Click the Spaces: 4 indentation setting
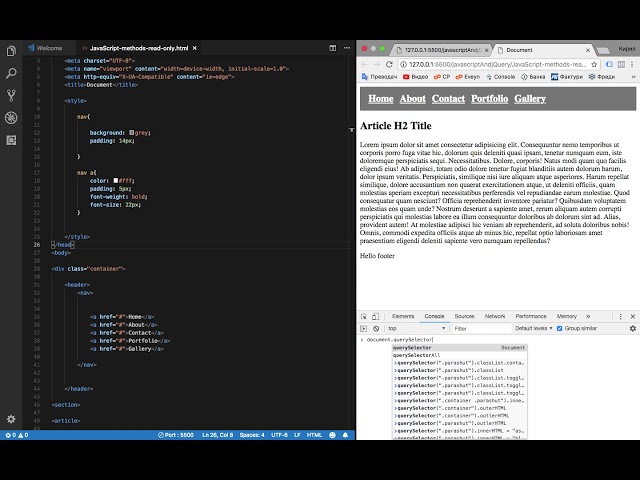Viewport: 640px width, 480px height. (x=252, y=435)
